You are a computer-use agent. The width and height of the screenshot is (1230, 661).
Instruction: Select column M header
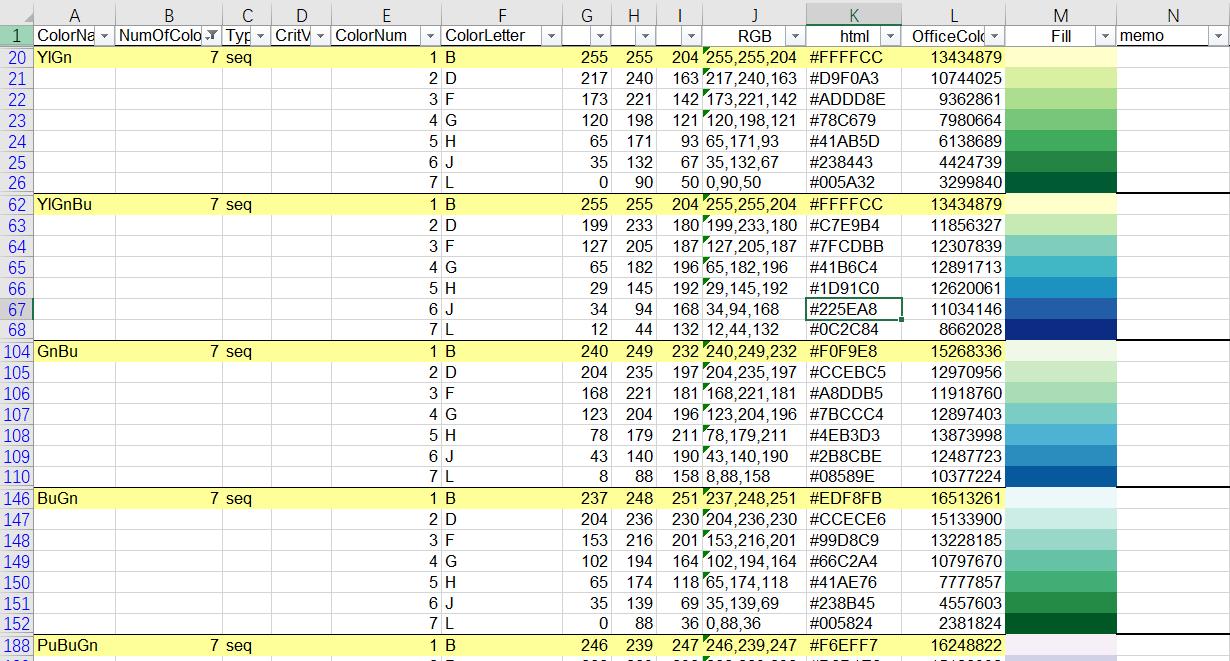(1061, 15)
